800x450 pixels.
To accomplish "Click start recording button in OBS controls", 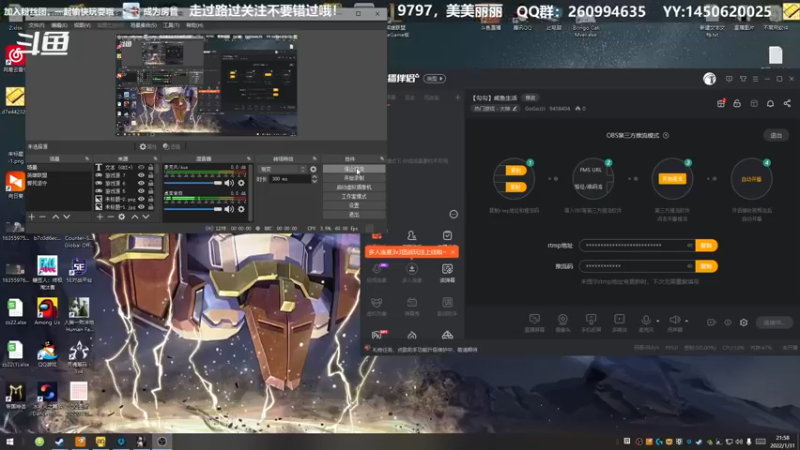I will coord(354,178).
